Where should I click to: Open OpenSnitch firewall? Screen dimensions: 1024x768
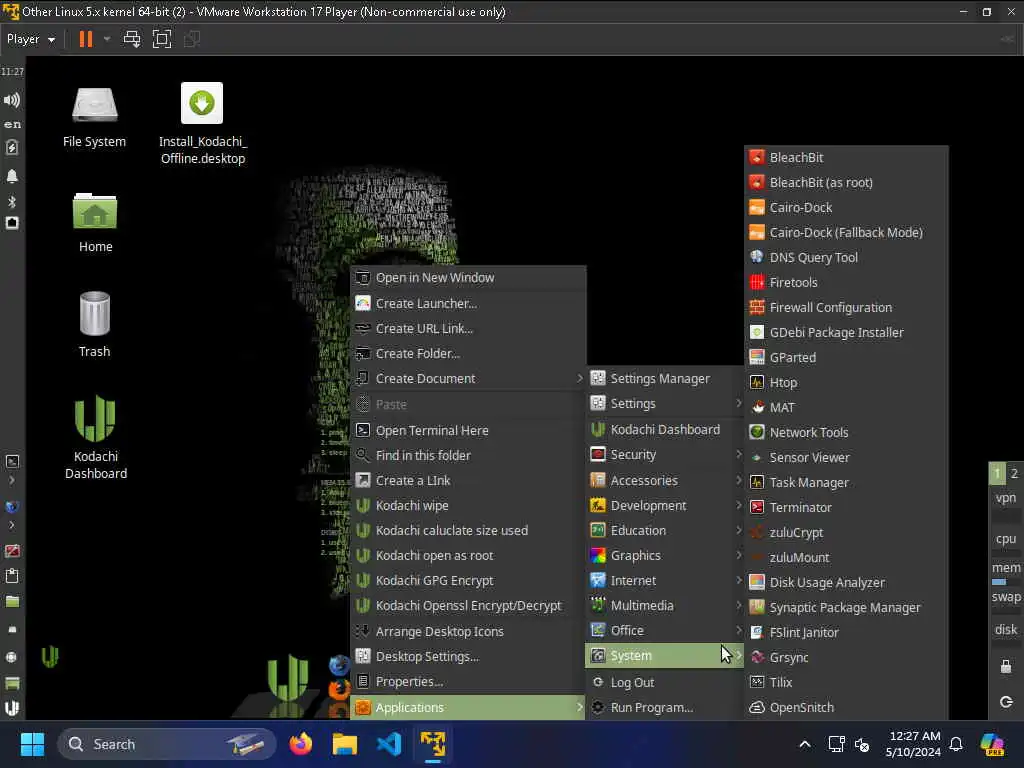point(846,707)
